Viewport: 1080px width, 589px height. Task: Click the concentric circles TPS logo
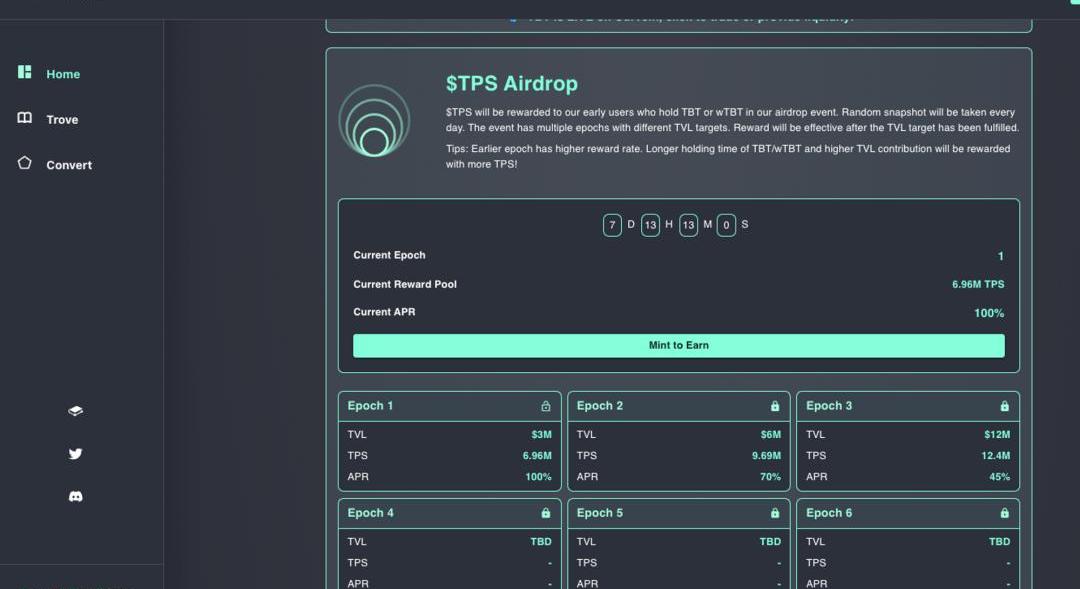pyautogui.click(x=374, y=121)
